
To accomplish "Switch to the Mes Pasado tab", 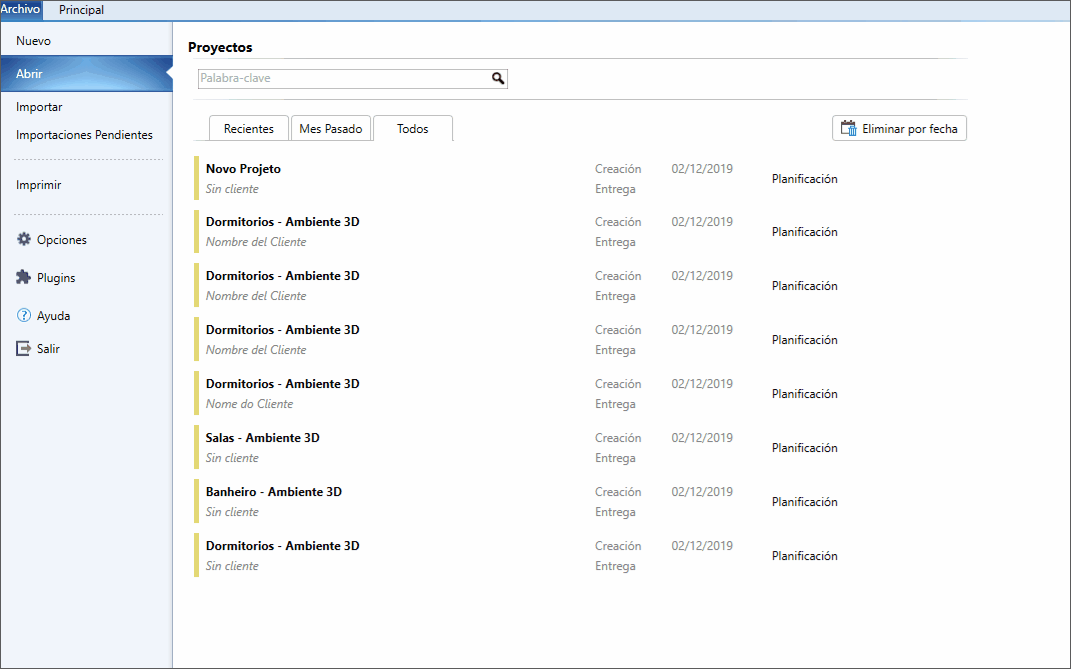I will click(331, 128).
